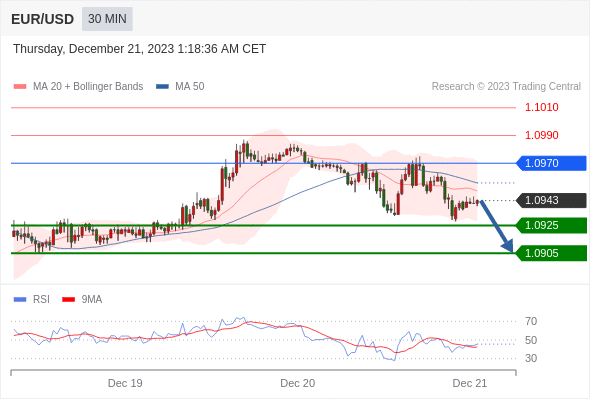Image resolution: width=590 pixels, height=400 pixels.
Task: Click the blue MA 50 legend swatch
Action: click(162, 87)
